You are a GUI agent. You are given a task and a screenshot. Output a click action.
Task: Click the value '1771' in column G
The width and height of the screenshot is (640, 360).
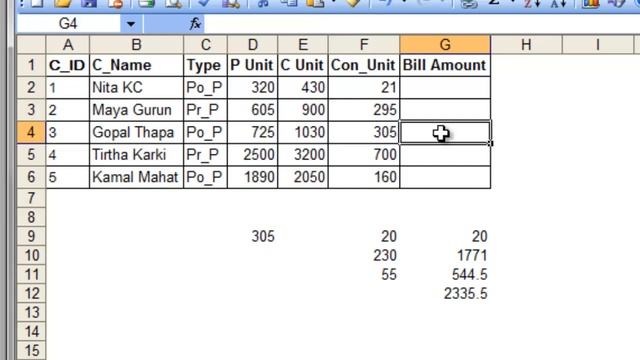pyautogui.click(x=472, y=256)
